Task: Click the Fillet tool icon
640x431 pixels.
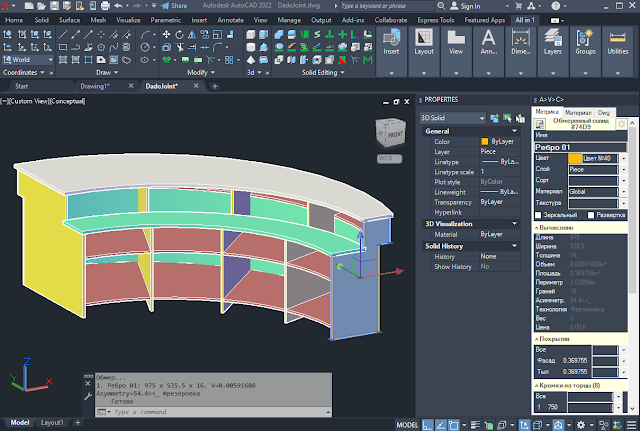Action: coord(218,47)
